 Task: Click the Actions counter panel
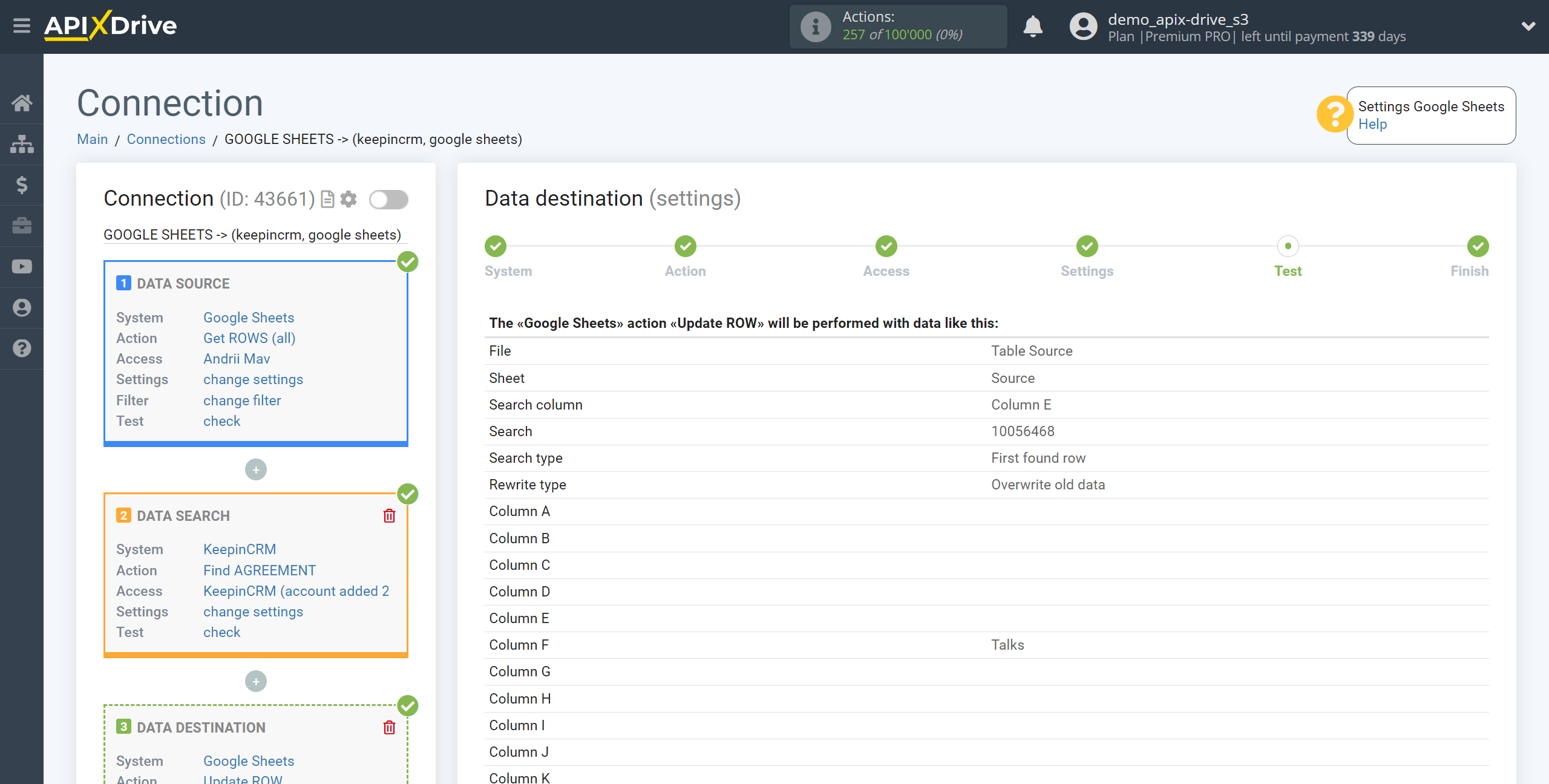pyautogui.click(x=898, y=27)
